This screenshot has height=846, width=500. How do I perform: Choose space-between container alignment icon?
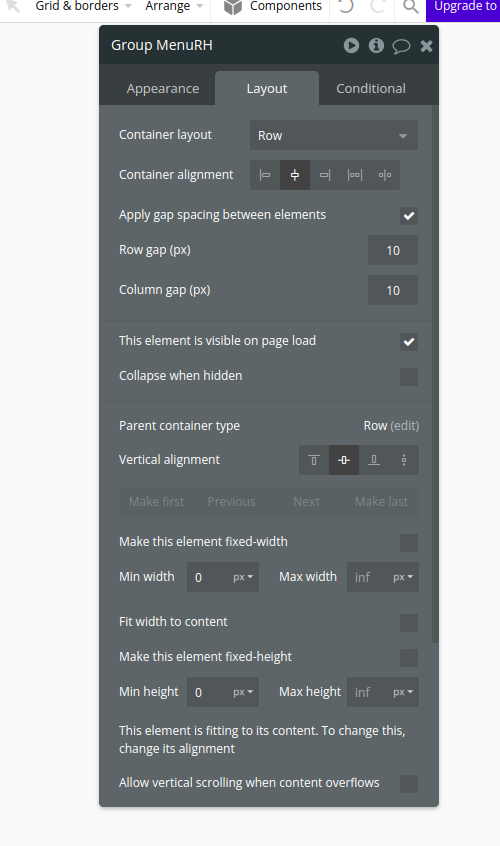coord(355,175)
